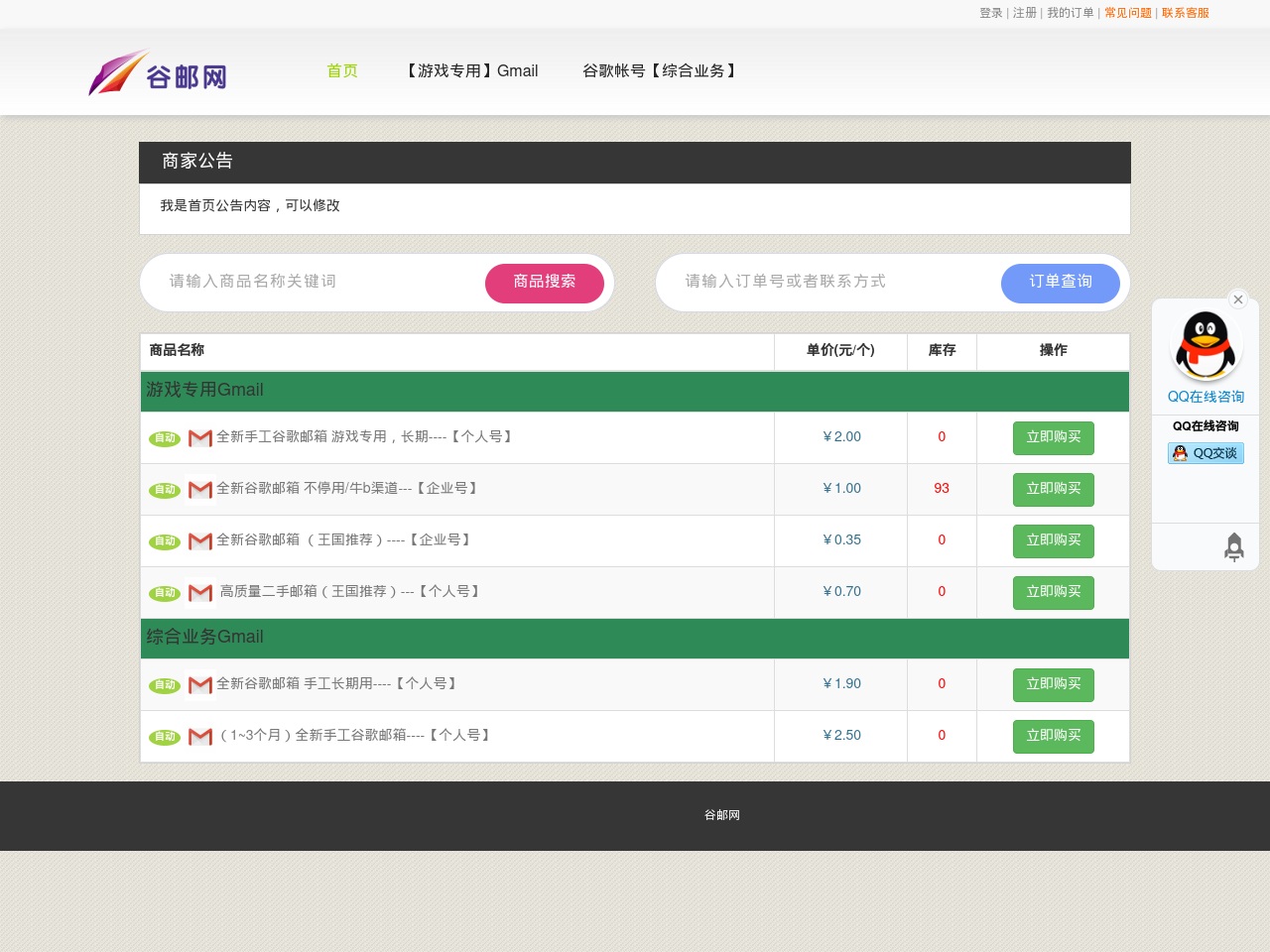Click the QQ penguin avatar icon
1270x952 pixels.
pyautogui.click(x=1206, y=344)
